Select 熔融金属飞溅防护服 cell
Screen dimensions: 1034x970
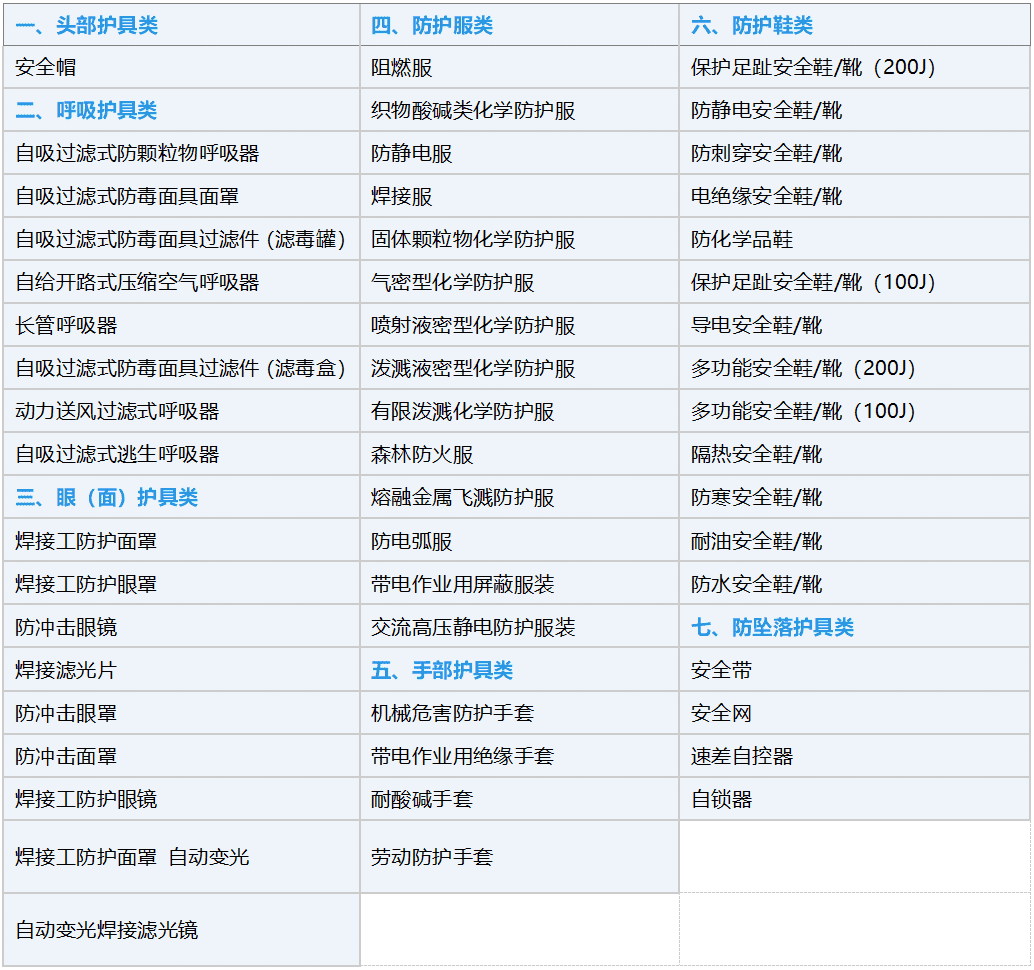520,497
